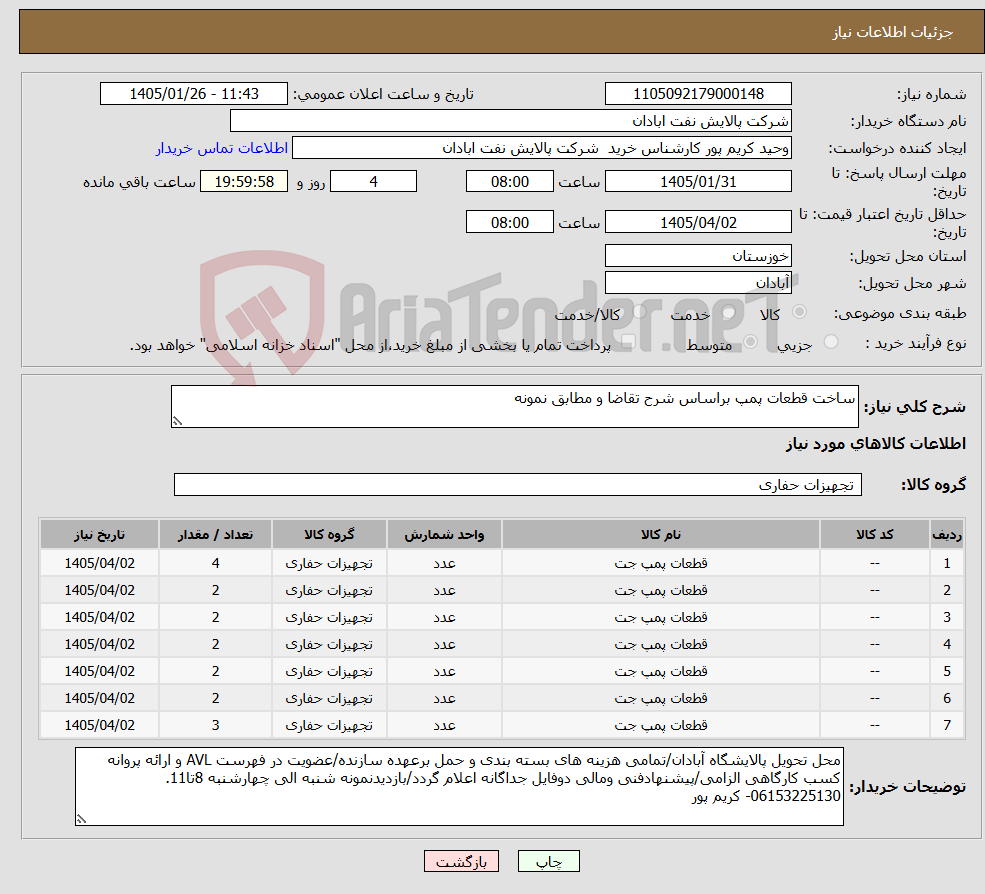This screenshot has width=985, height=894.
Task: Click the چاپ print button
Action: click(548, 861)
